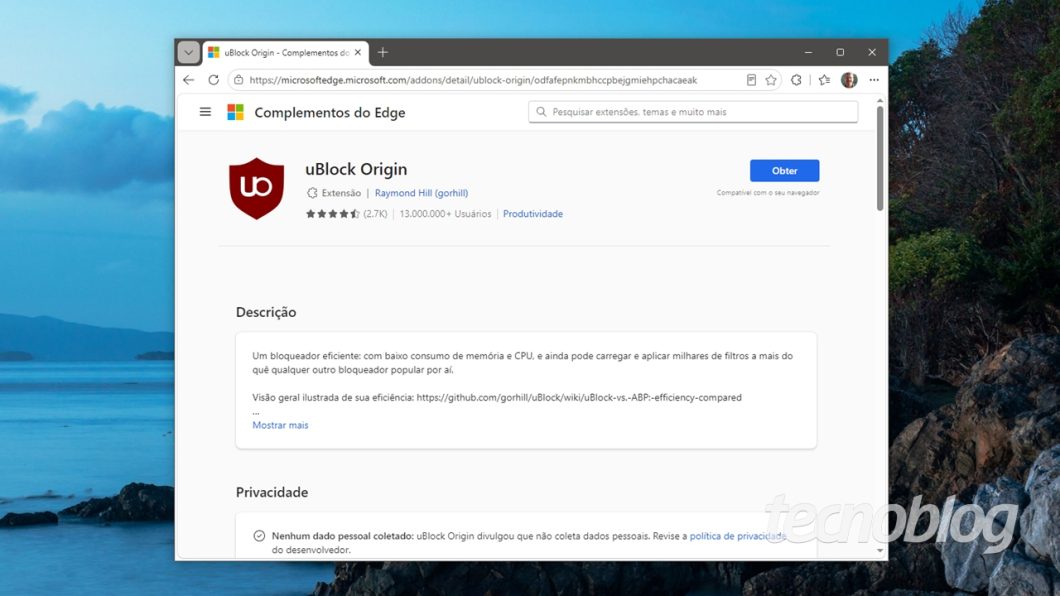This screenshot has width=1060, height=596.
Task: Click the Extensão label icon
Action: pos(312,193)
